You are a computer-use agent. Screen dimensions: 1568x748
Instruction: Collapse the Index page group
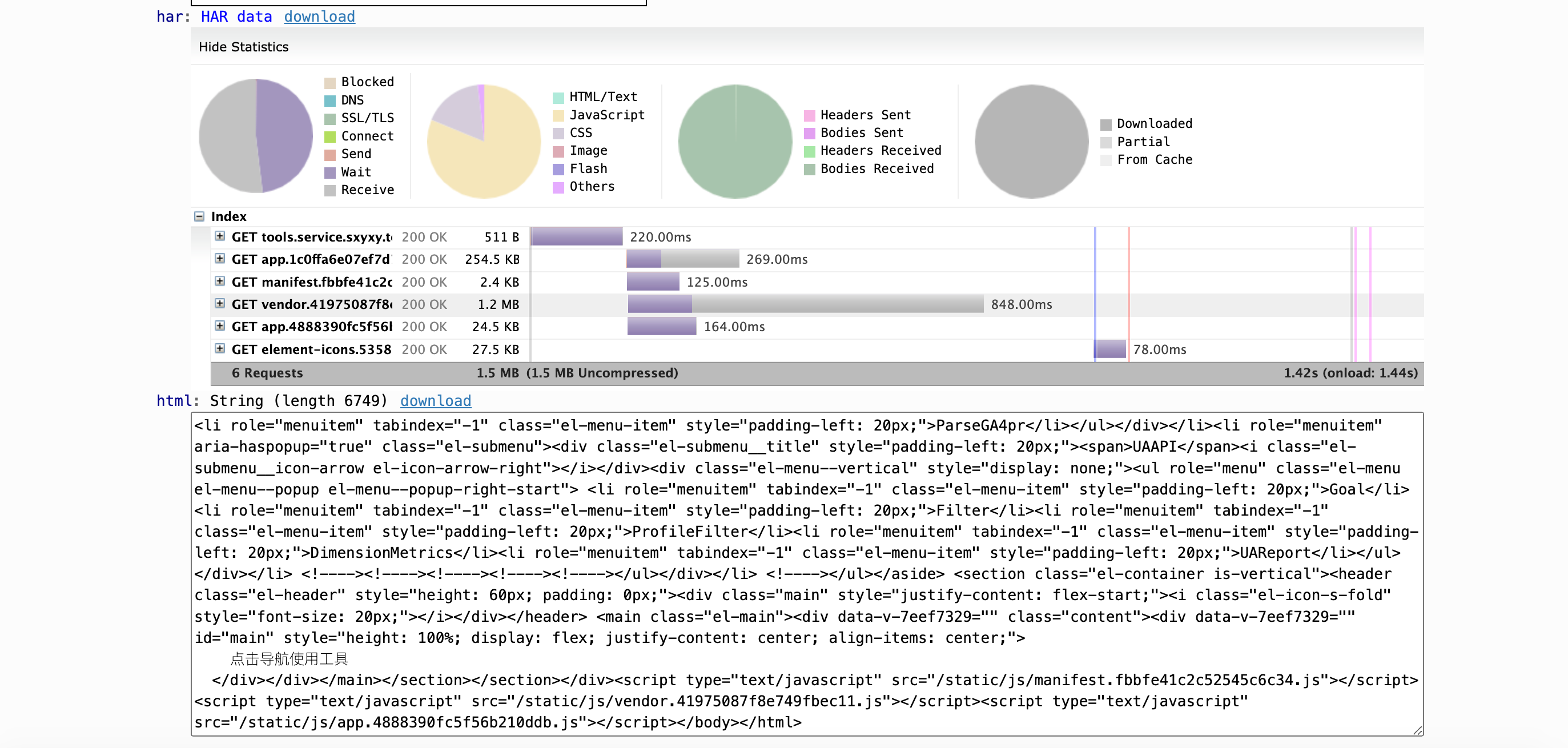(199, 216)
